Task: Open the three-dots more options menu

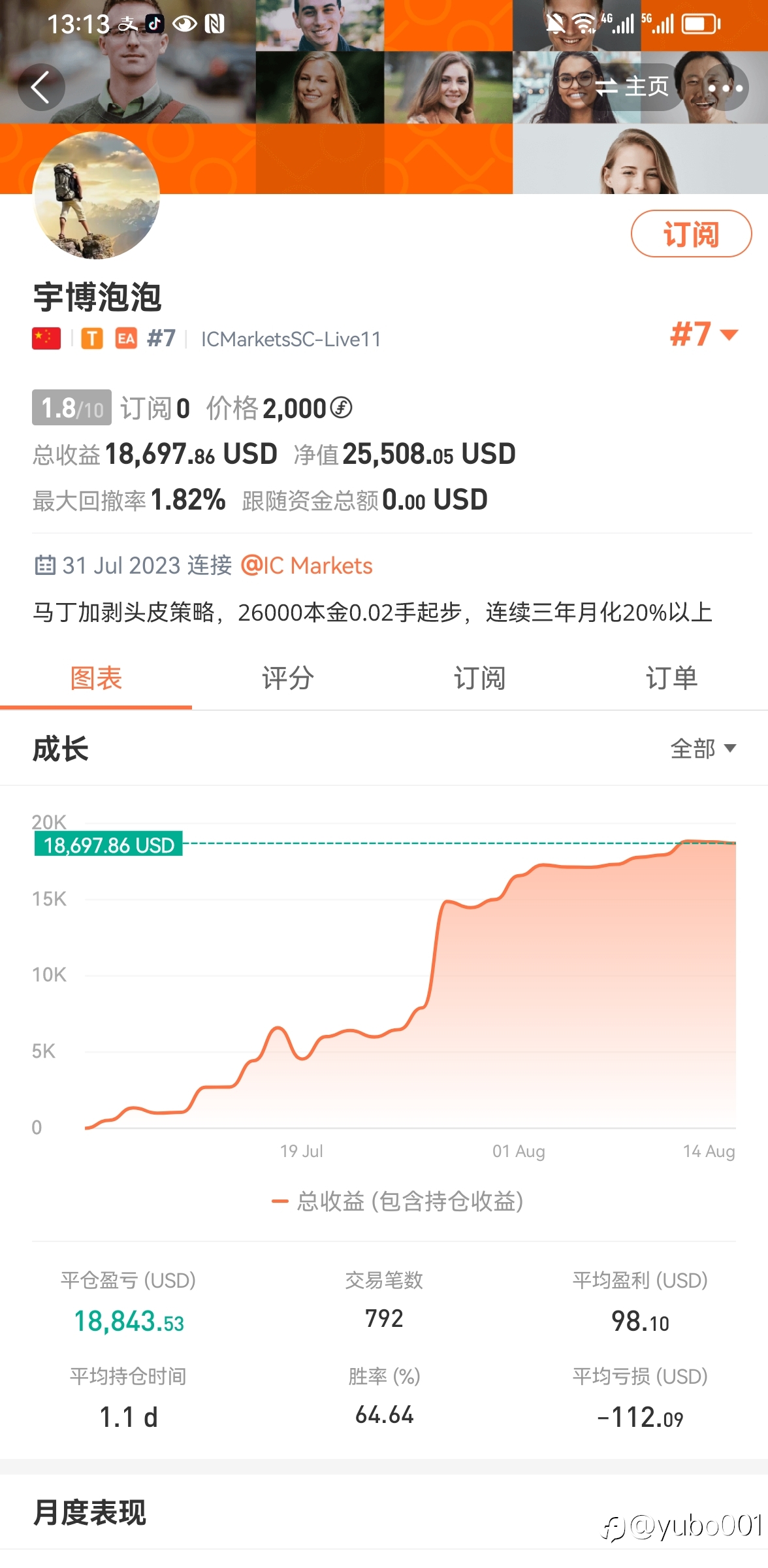Action: (725, 87)
